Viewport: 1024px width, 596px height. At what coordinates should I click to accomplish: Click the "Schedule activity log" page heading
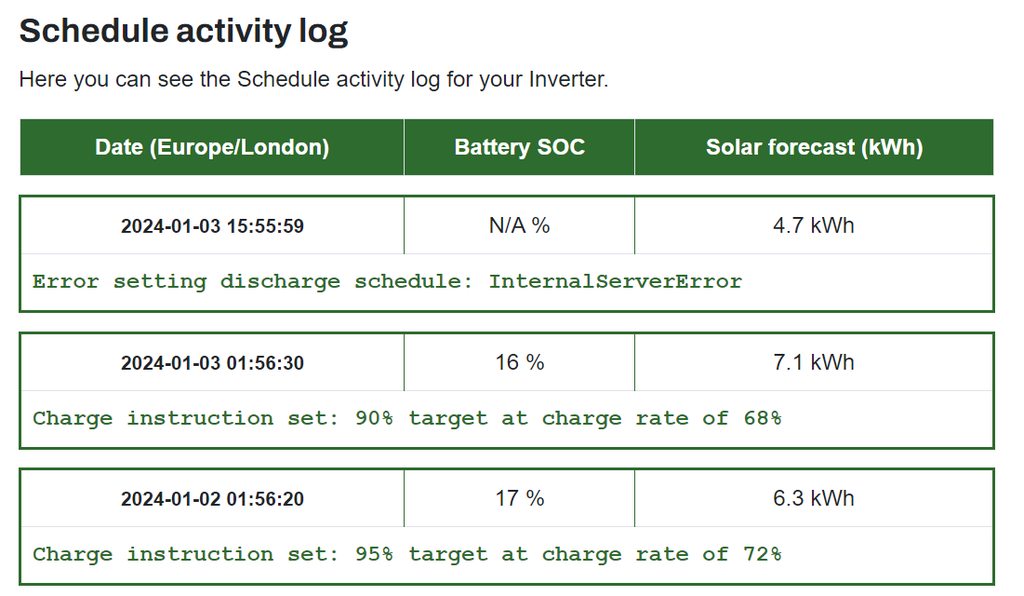(183, 31)
